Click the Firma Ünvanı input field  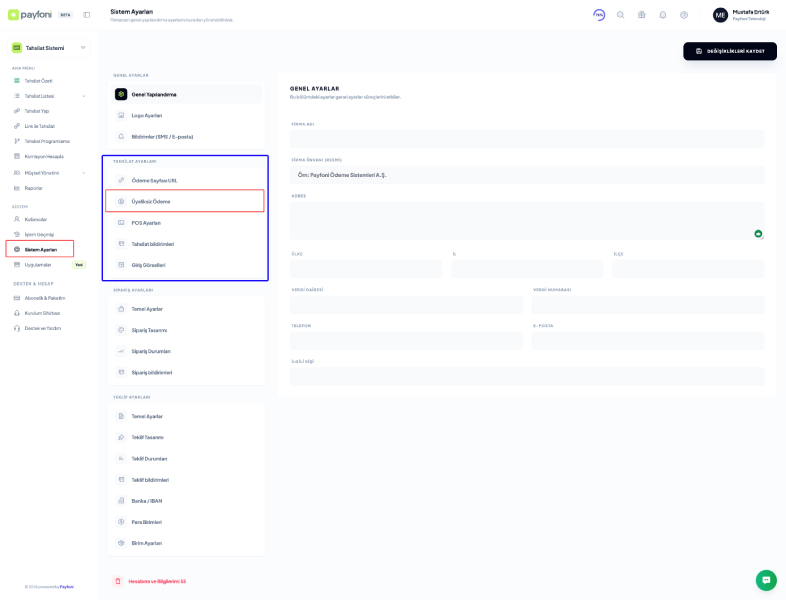pyautogui.click(x=527, y=175)
